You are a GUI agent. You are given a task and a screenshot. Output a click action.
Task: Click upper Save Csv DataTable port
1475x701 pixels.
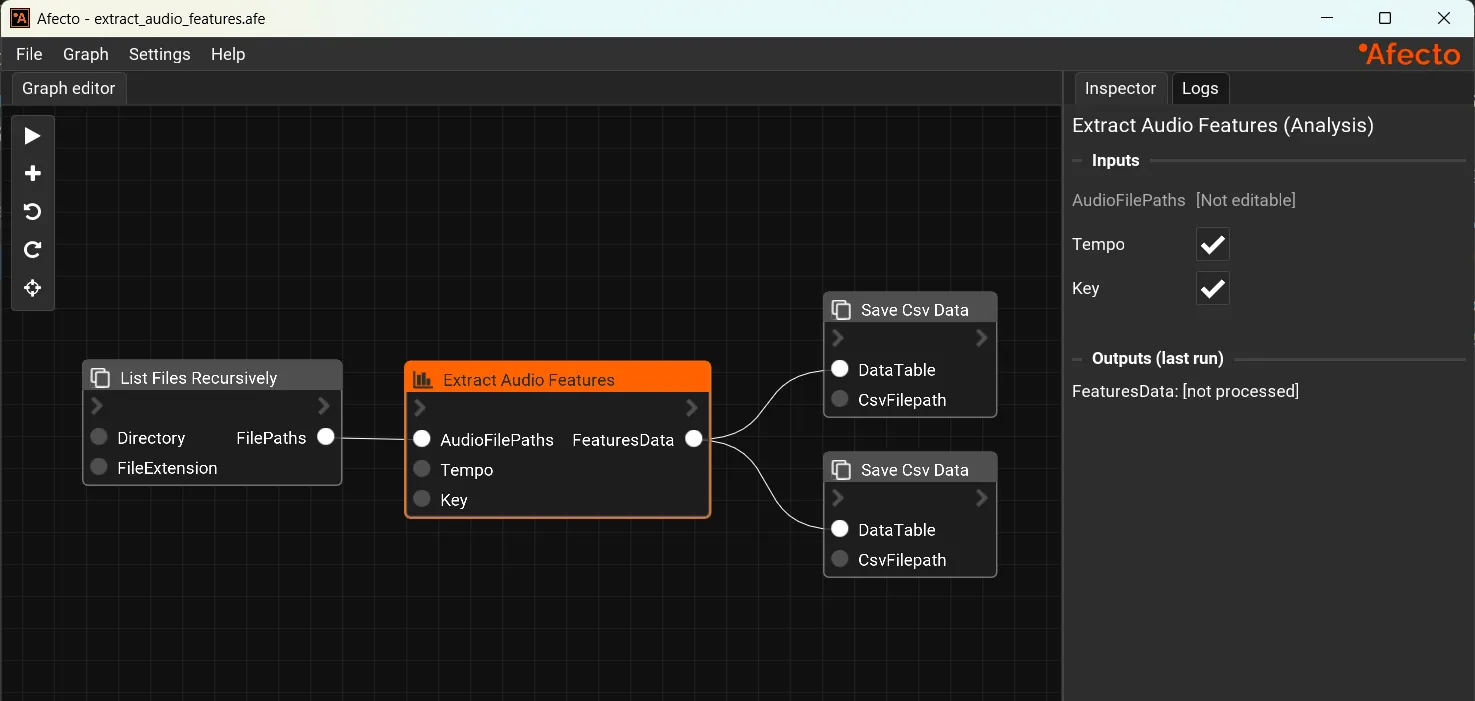(x=840, y=369)
